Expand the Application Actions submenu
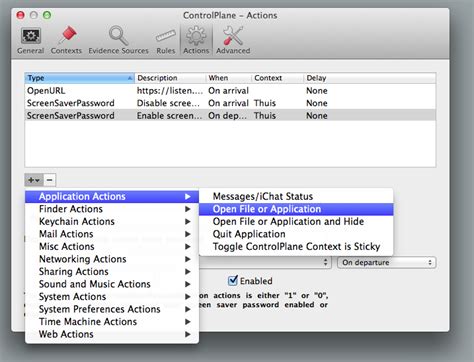The width and height of the screenshot is (474, 362). (x=112, y=196)
